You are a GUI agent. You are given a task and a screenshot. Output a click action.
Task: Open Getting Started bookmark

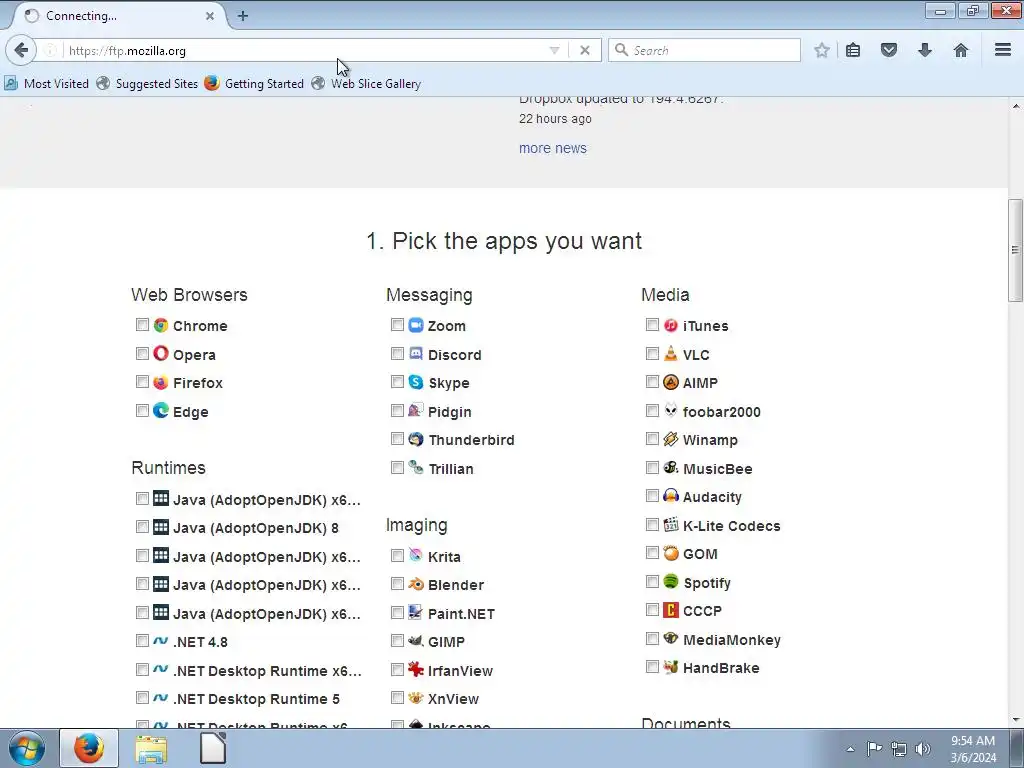[x=254, y=84]
